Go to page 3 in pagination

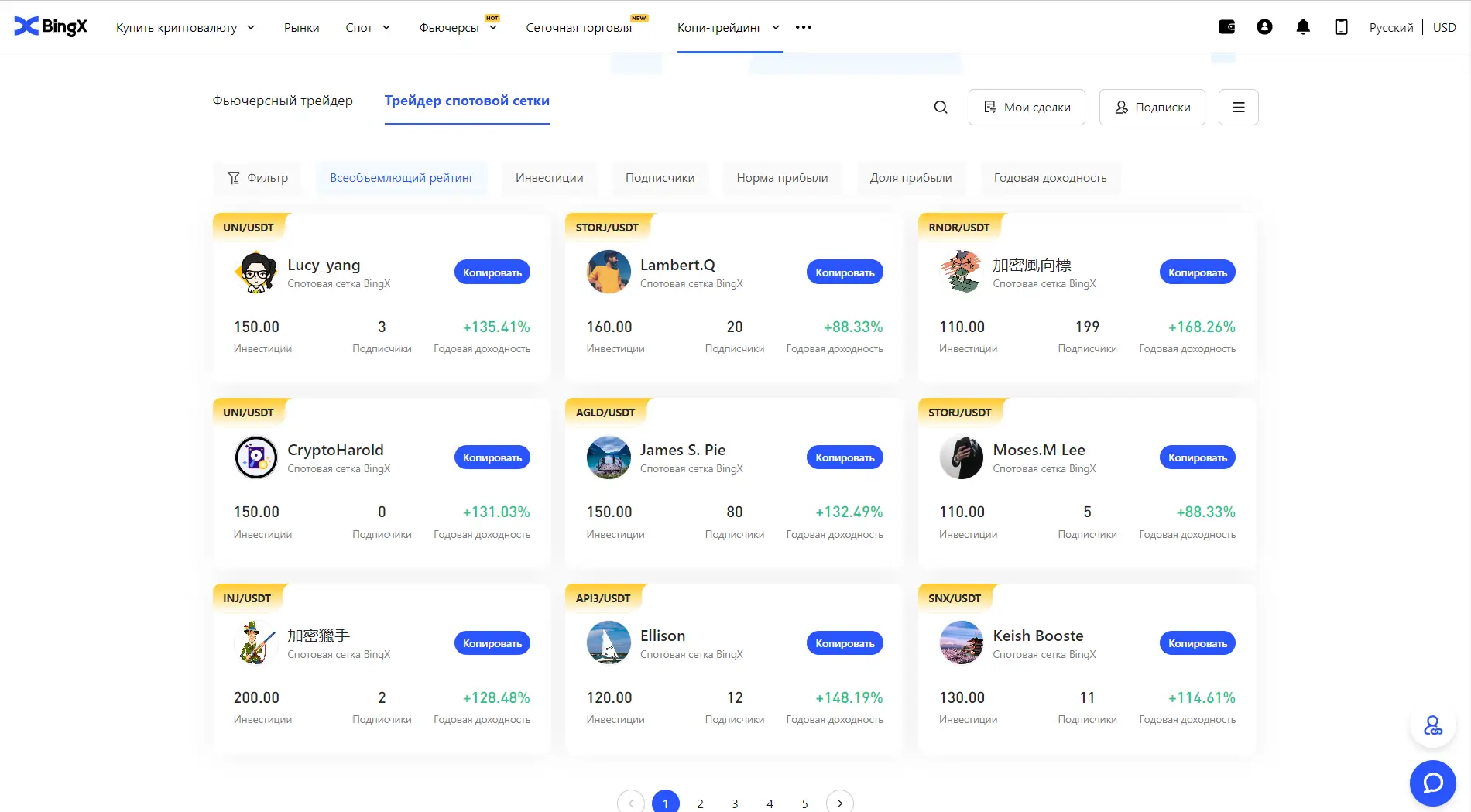(735, 803)
